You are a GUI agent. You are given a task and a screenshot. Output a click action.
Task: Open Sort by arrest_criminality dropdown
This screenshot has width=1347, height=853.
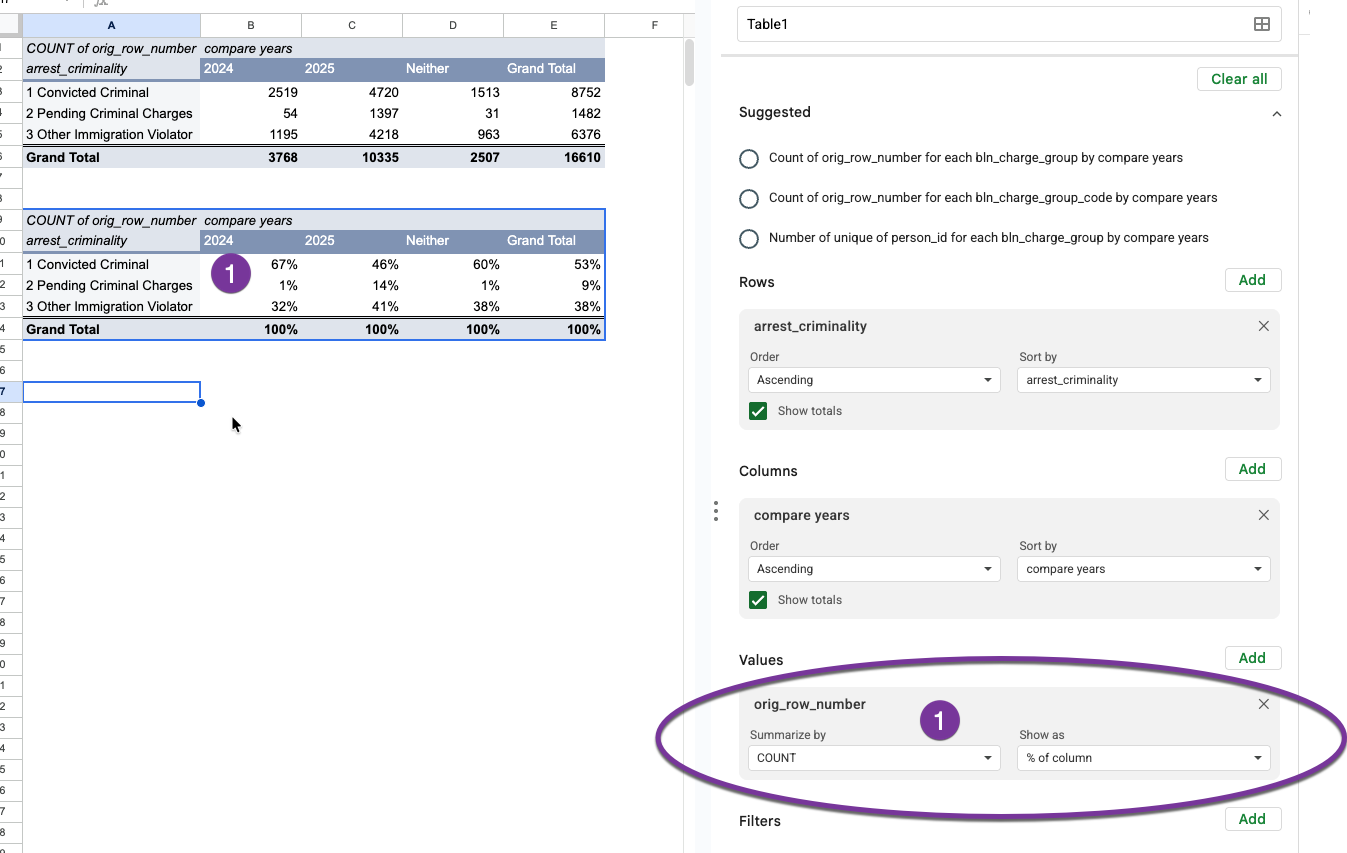pyautogui.click(x=1143, y=380)
